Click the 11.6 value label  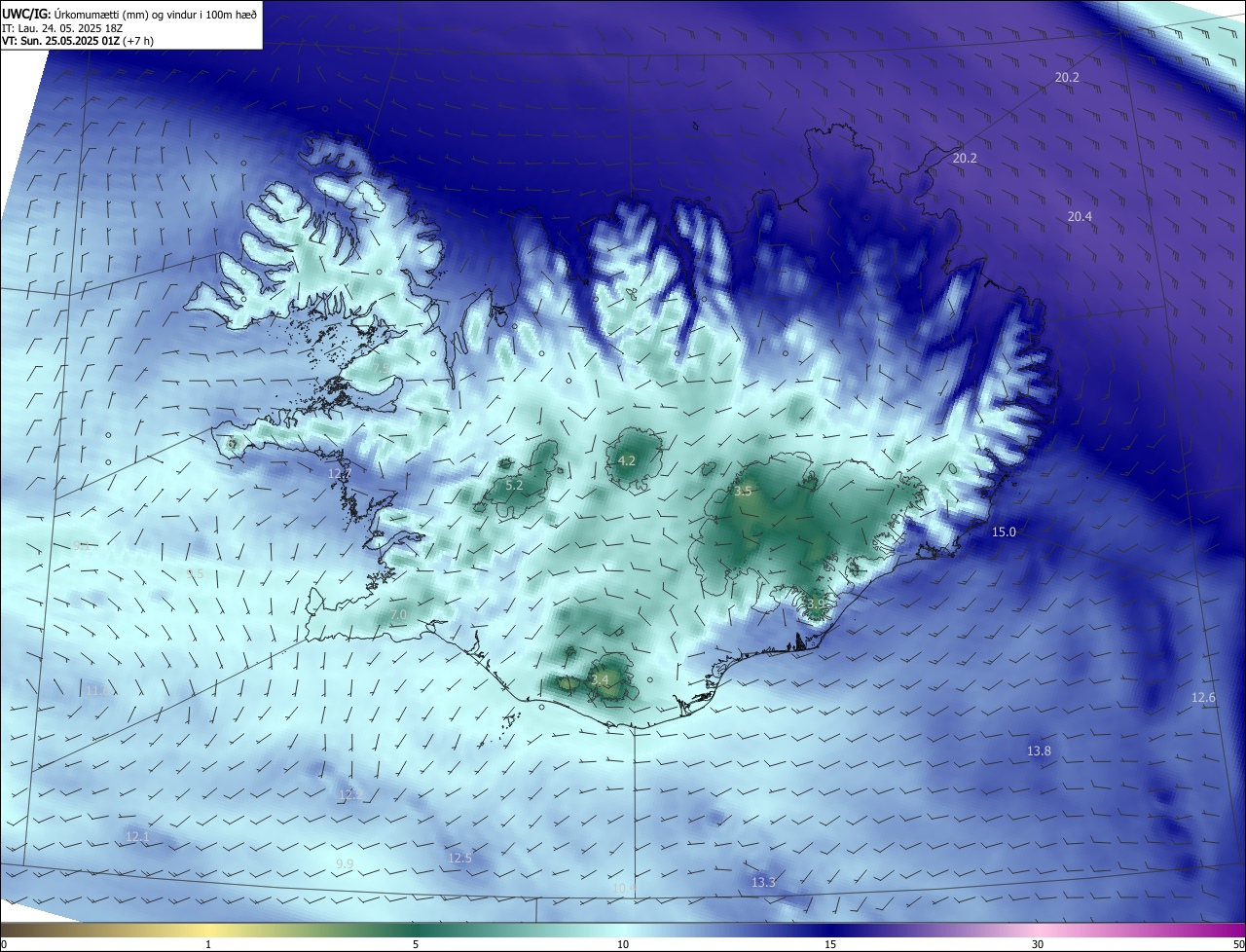(96, 690)
